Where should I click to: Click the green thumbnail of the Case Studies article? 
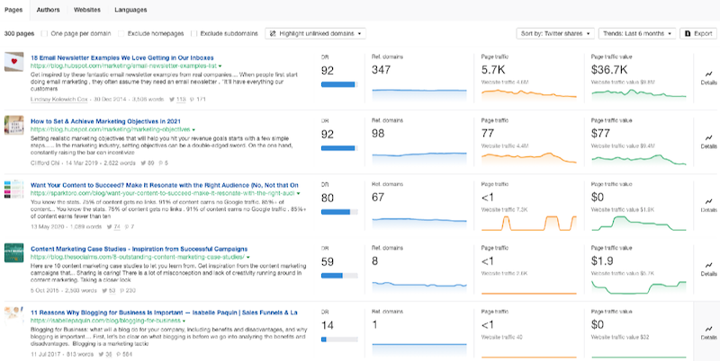click(x=14, y=253)
